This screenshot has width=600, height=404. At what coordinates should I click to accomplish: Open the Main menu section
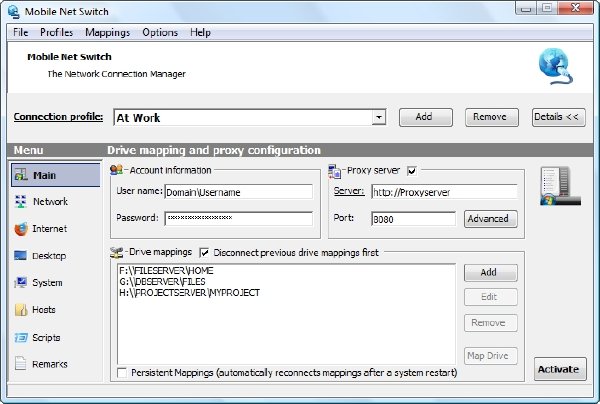pos(56,175)
